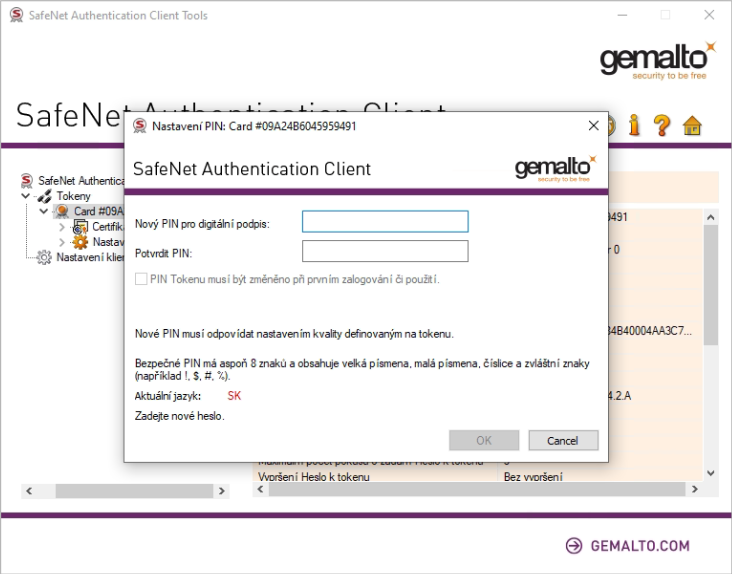
Task: Click the details vertical scrollbar down arrow
Action: click(711, 473)
